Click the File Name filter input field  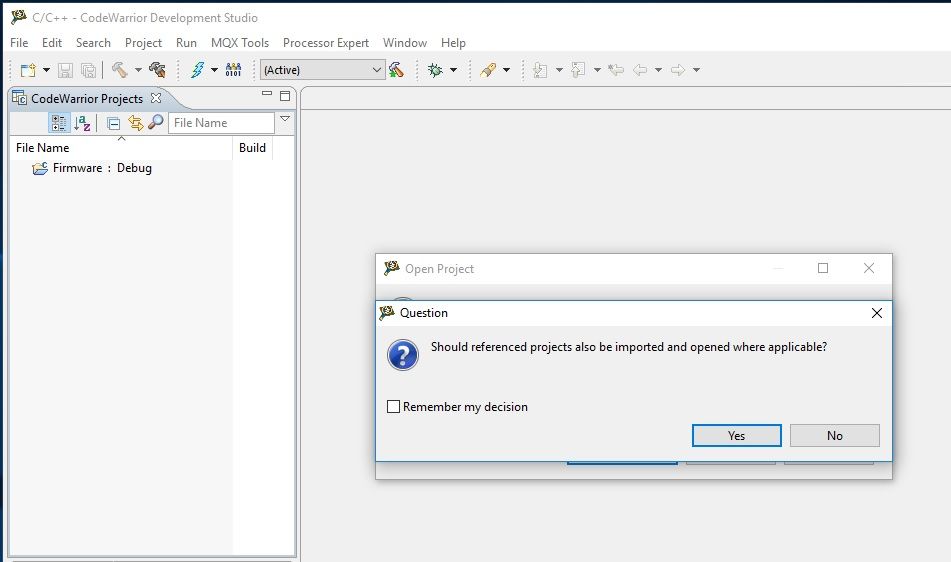pyautogui.click(x=221, y=123)
